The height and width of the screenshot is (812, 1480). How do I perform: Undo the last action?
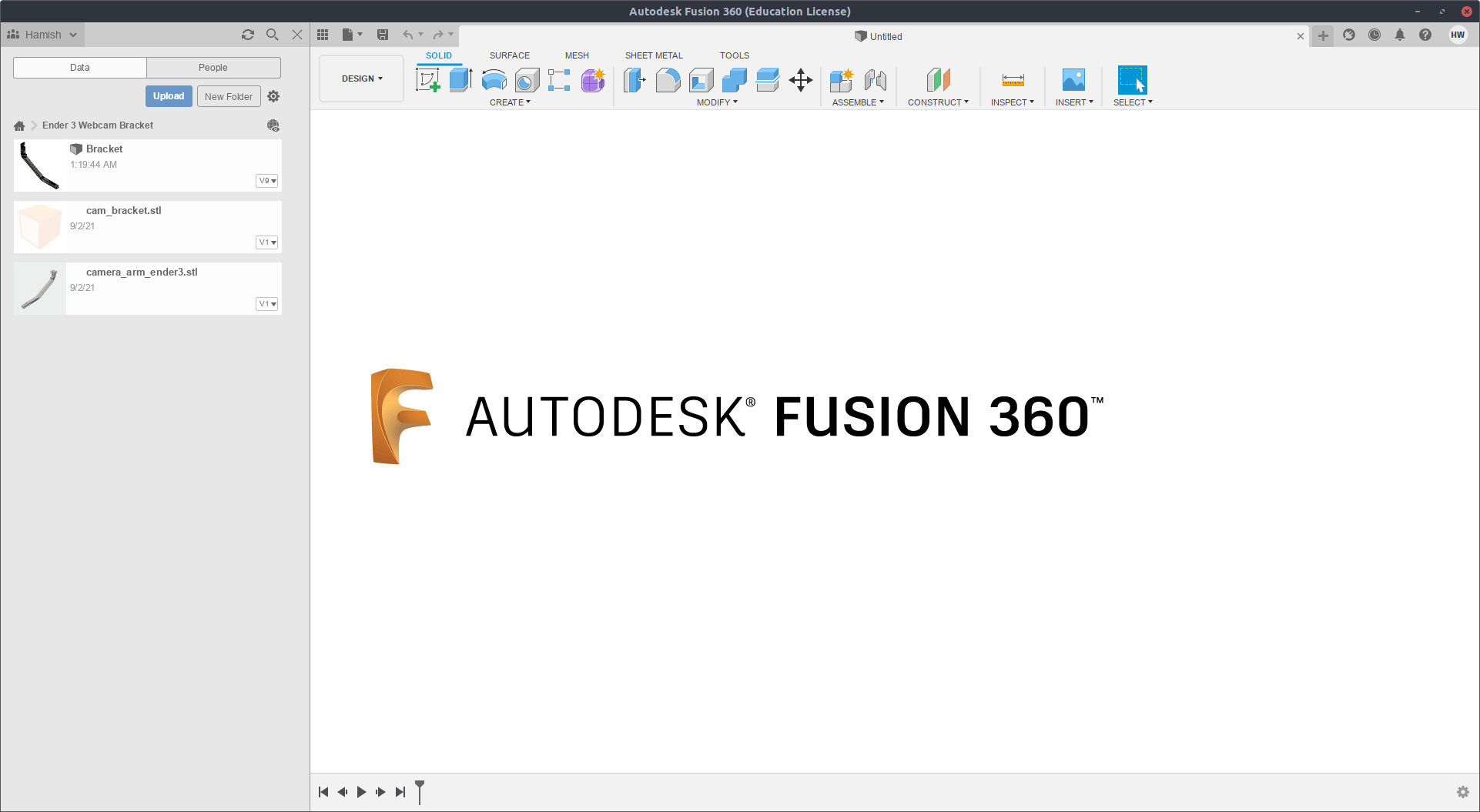[x=408, y=35]
